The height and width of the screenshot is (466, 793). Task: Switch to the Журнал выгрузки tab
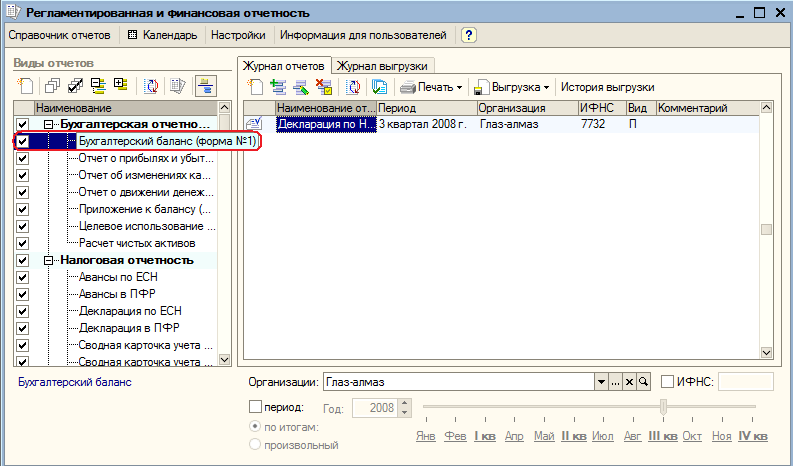382,66
